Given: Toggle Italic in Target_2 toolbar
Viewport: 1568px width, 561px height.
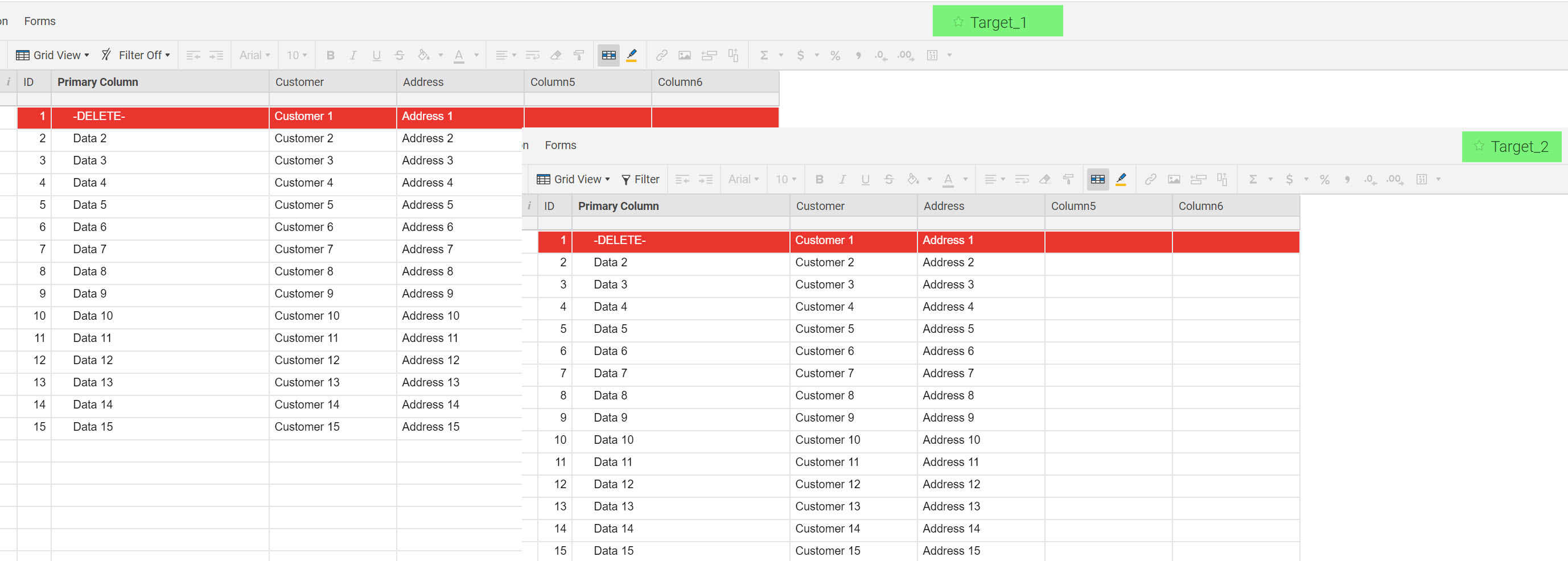Looking at the screenshot, I should point(842,179).
